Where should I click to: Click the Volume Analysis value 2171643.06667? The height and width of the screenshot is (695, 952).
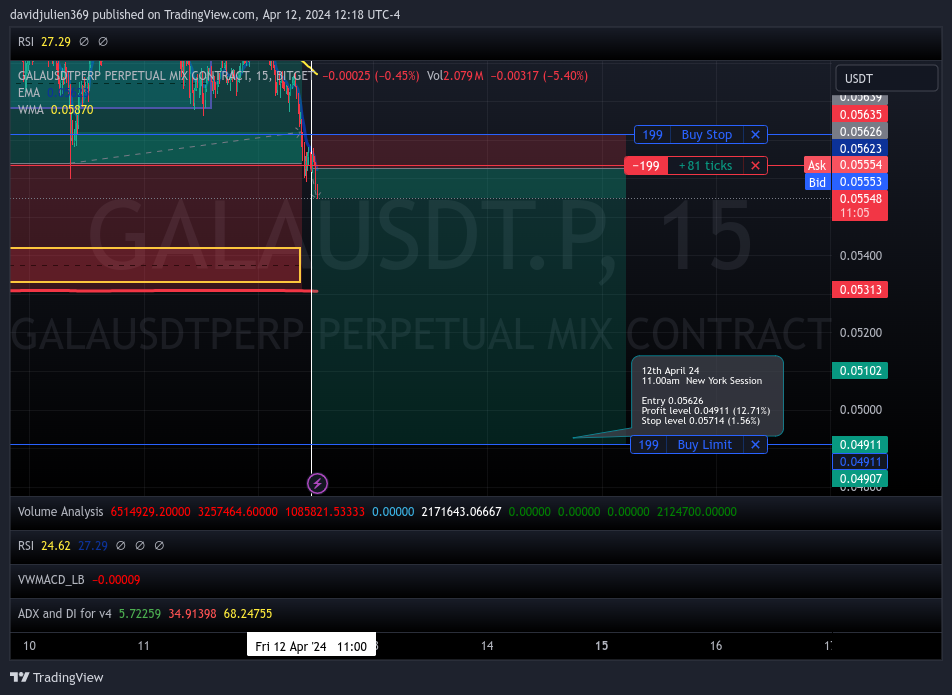(461, 512)
